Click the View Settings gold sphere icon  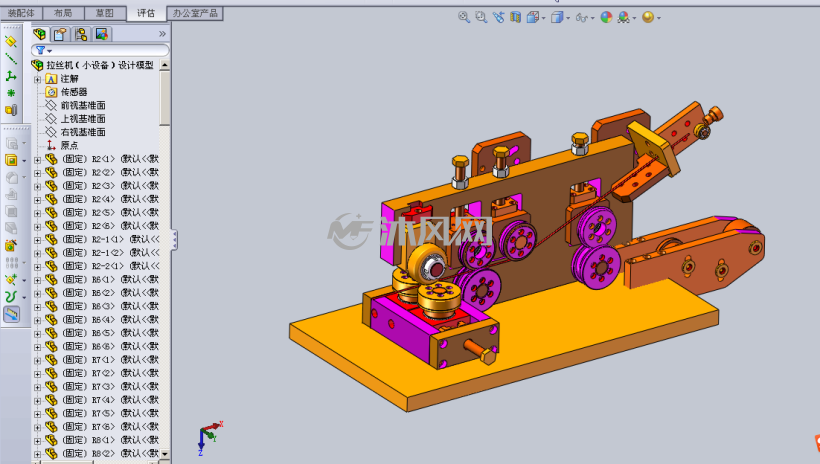[x=648, y=17]
